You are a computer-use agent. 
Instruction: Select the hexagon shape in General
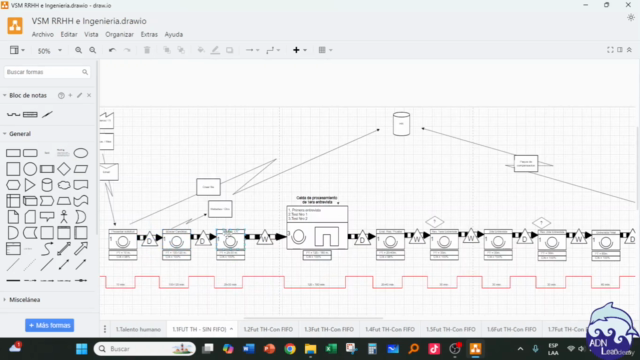click(x=13, y=185)
